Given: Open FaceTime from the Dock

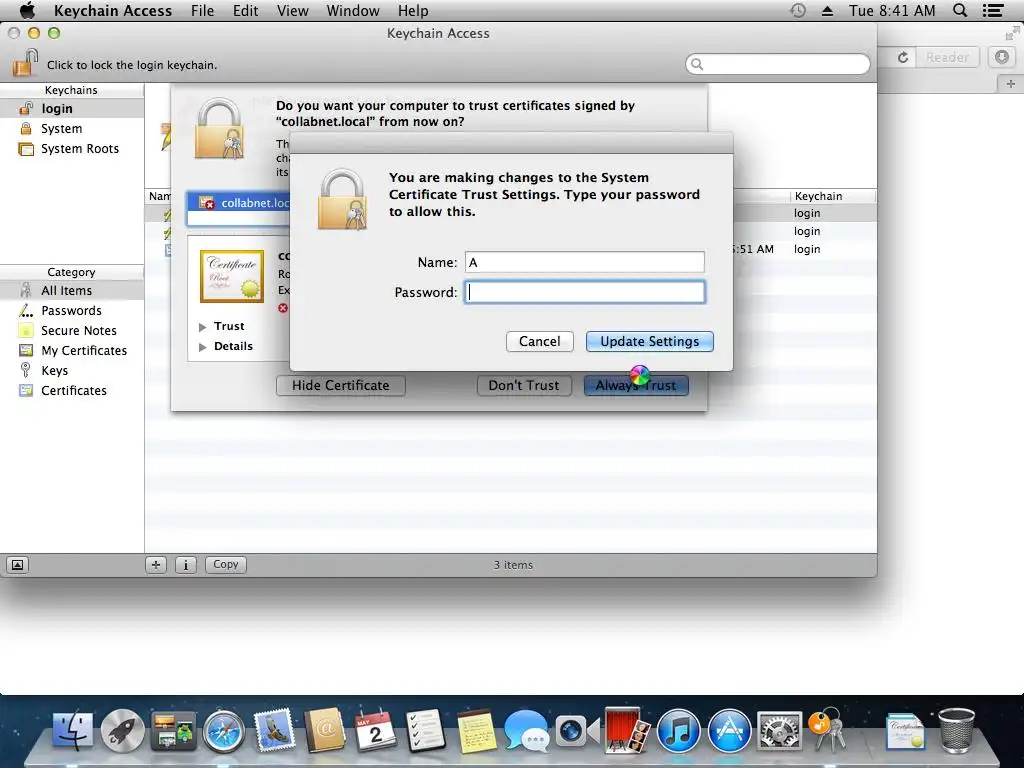Looking at the screenshot, I should [577, 731].
